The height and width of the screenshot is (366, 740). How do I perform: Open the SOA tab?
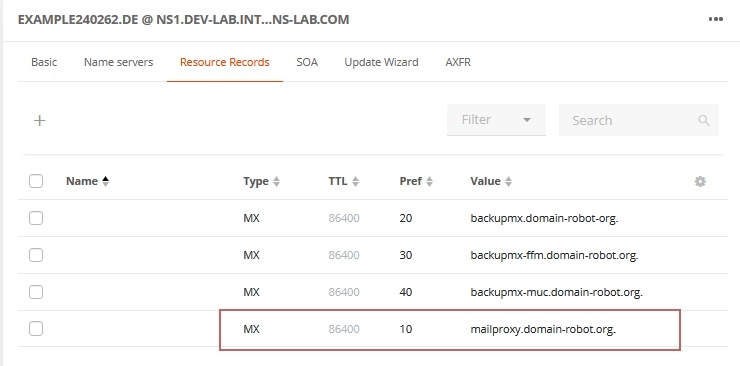point(307,62)
